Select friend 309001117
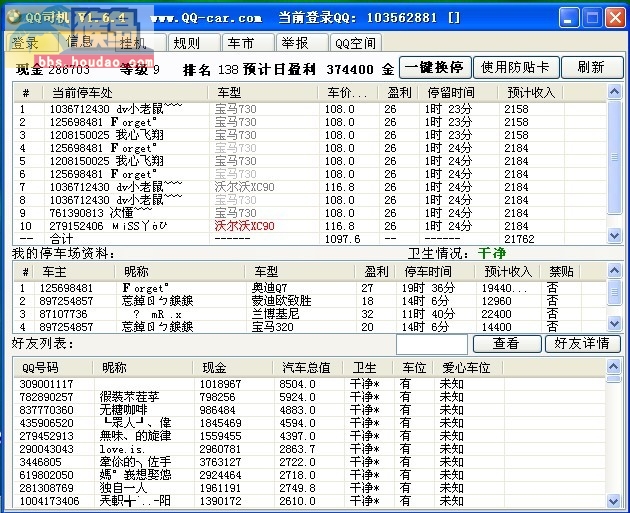The width and height of the screenshot is (630, 513). pyautogui.click(x=310, y=384)
